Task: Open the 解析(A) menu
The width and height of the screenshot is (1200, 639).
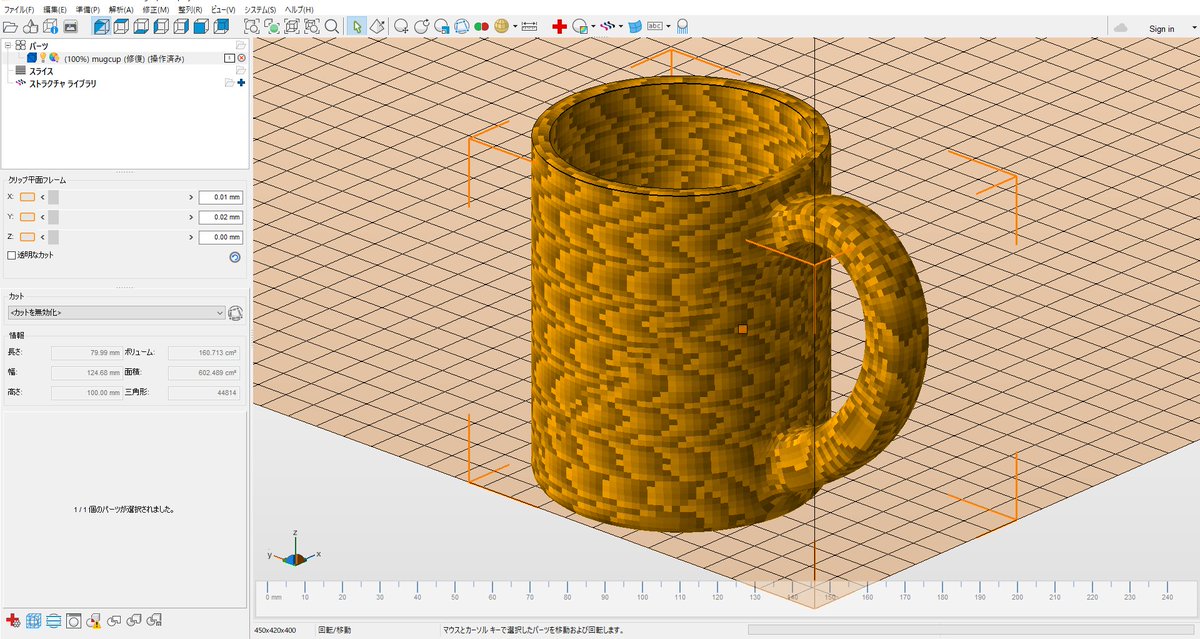Action: pos(121,9)
